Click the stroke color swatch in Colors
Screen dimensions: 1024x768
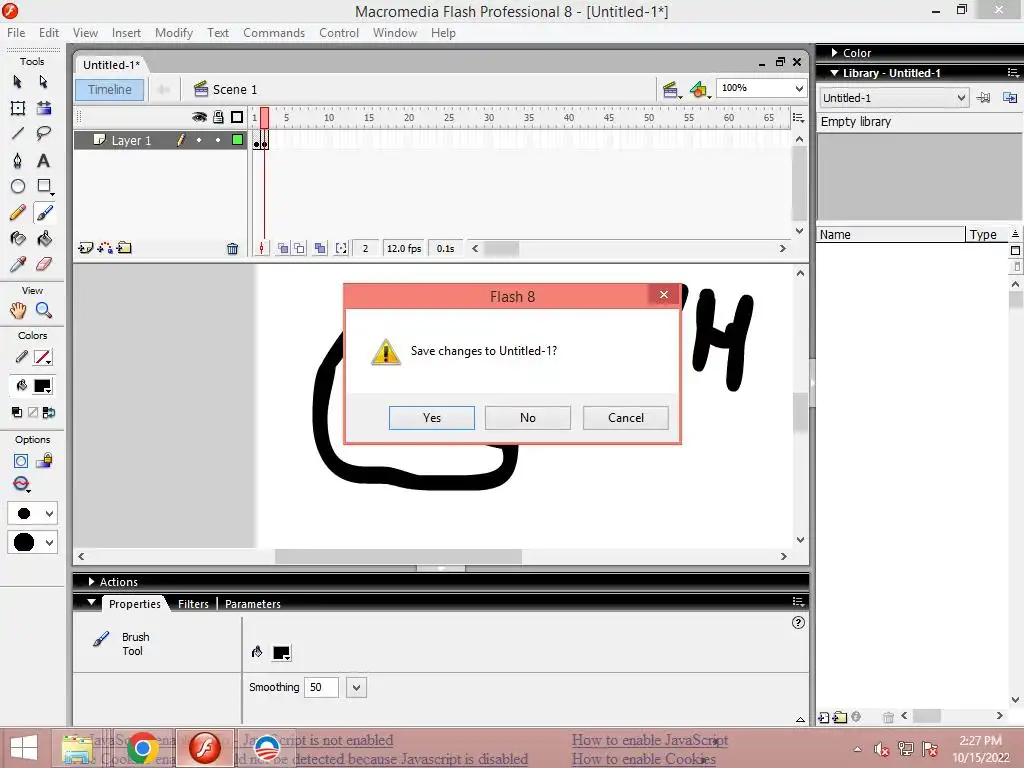point(43,357)
